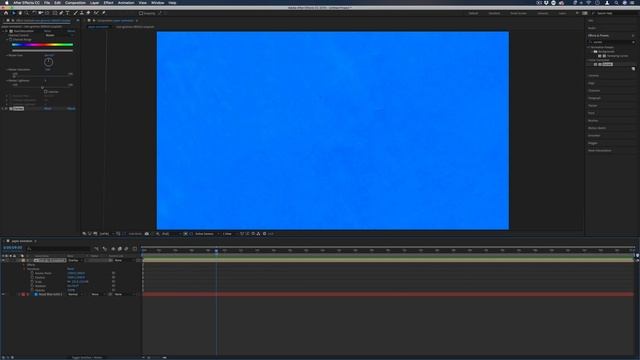640x360 pixels.
Task: Click the Master Lightness slider handle
Action: [x=42, y=87]
